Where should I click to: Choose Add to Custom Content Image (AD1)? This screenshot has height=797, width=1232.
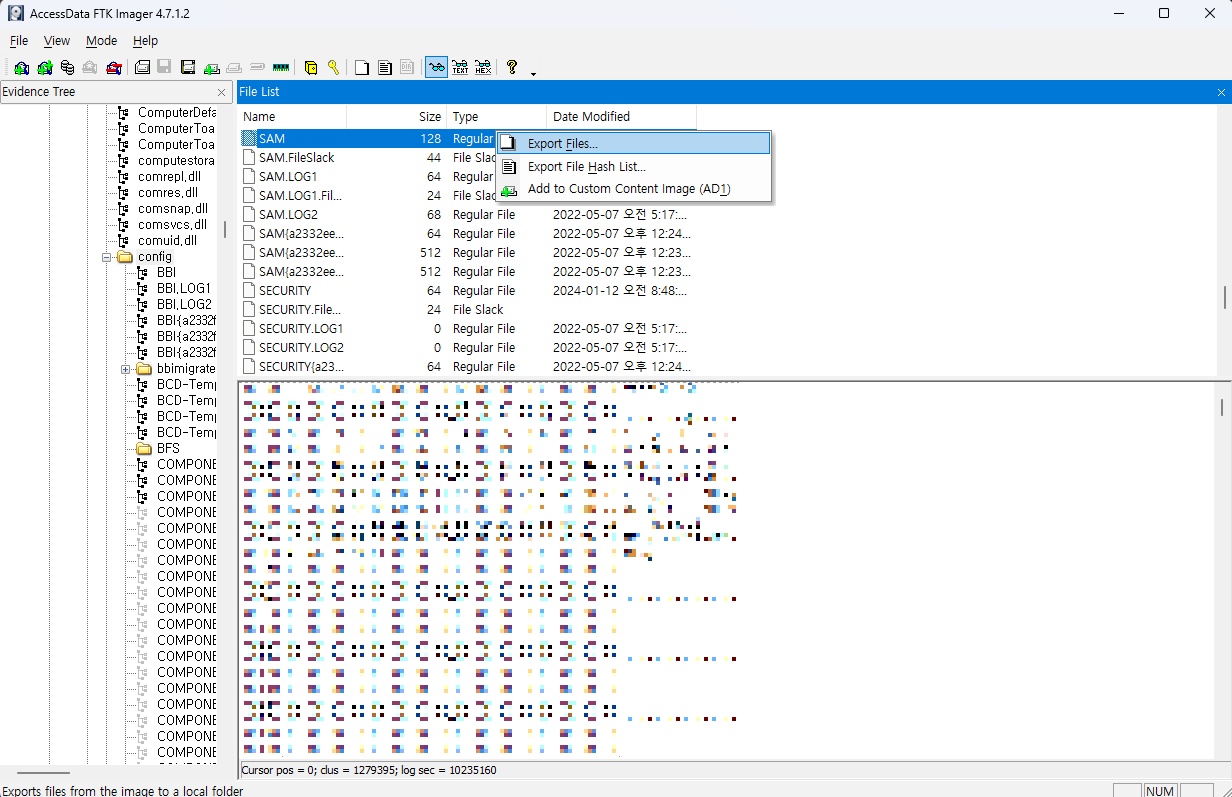(634, 189)
